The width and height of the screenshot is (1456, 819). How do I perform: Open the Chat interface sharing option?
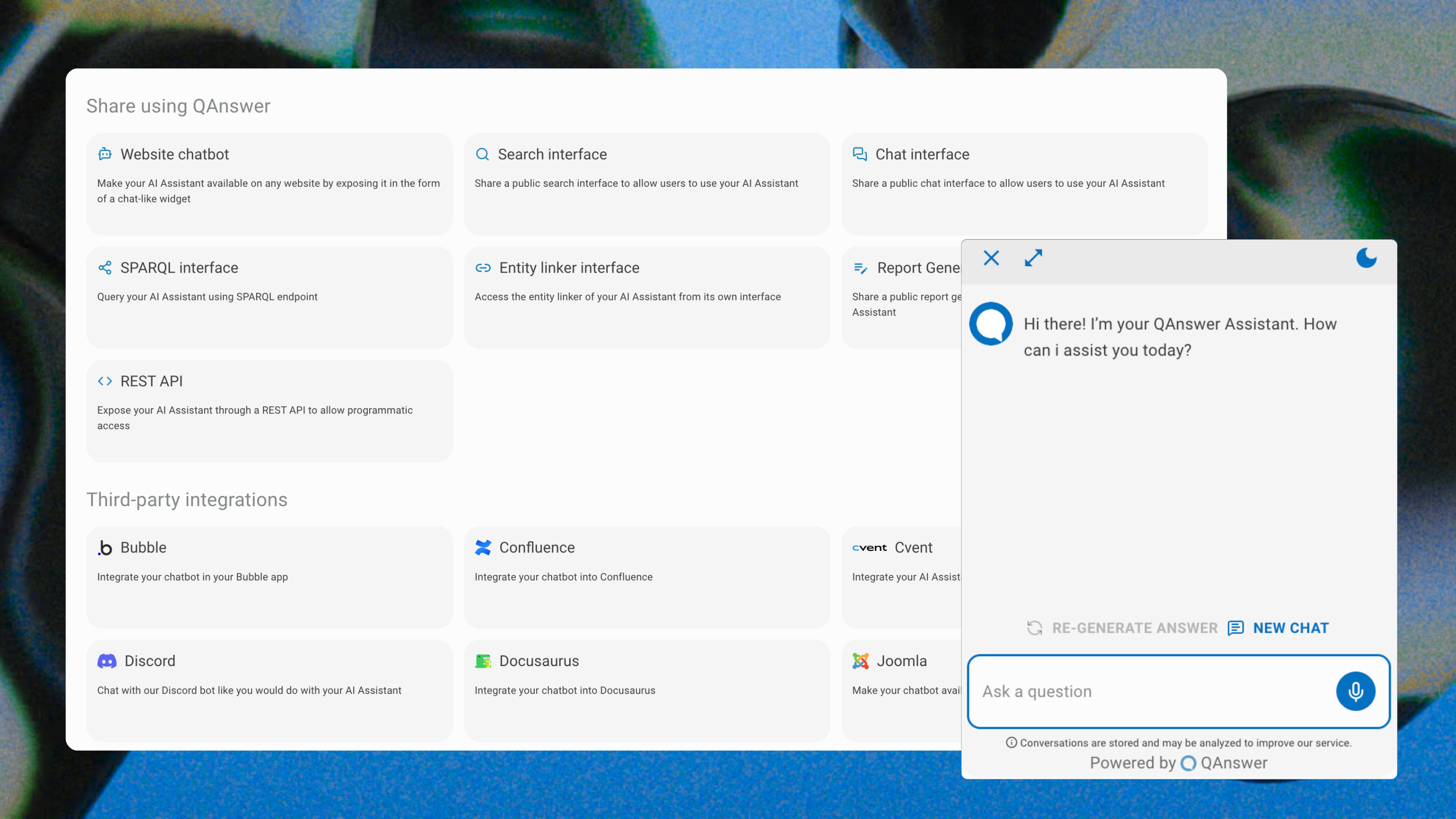tap(1024, 184)
